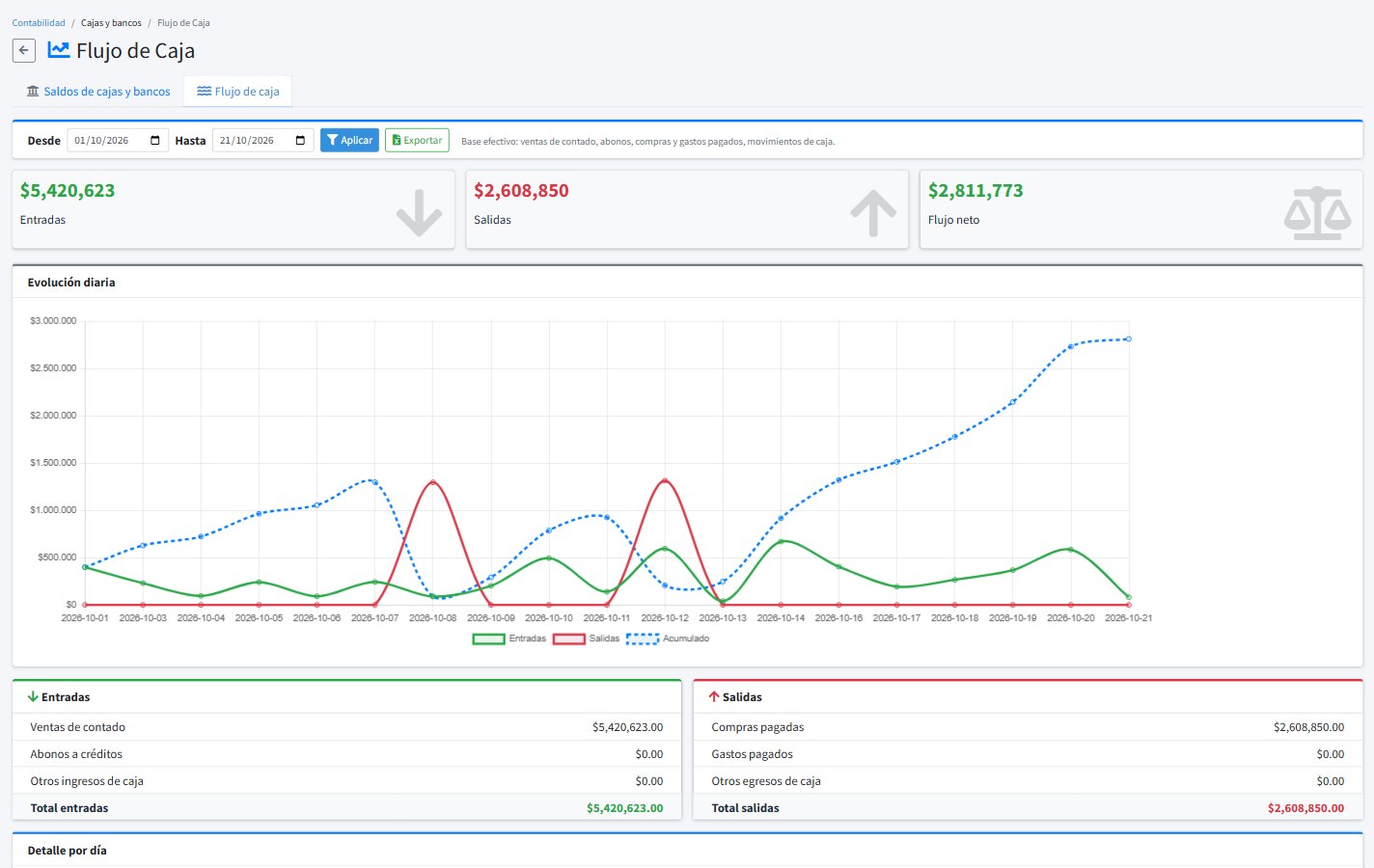Click the red arrow icon in Salidas panel
The width and height of the screenshot is (1374, 868).
pyautogui.click(x=714, y=696)
